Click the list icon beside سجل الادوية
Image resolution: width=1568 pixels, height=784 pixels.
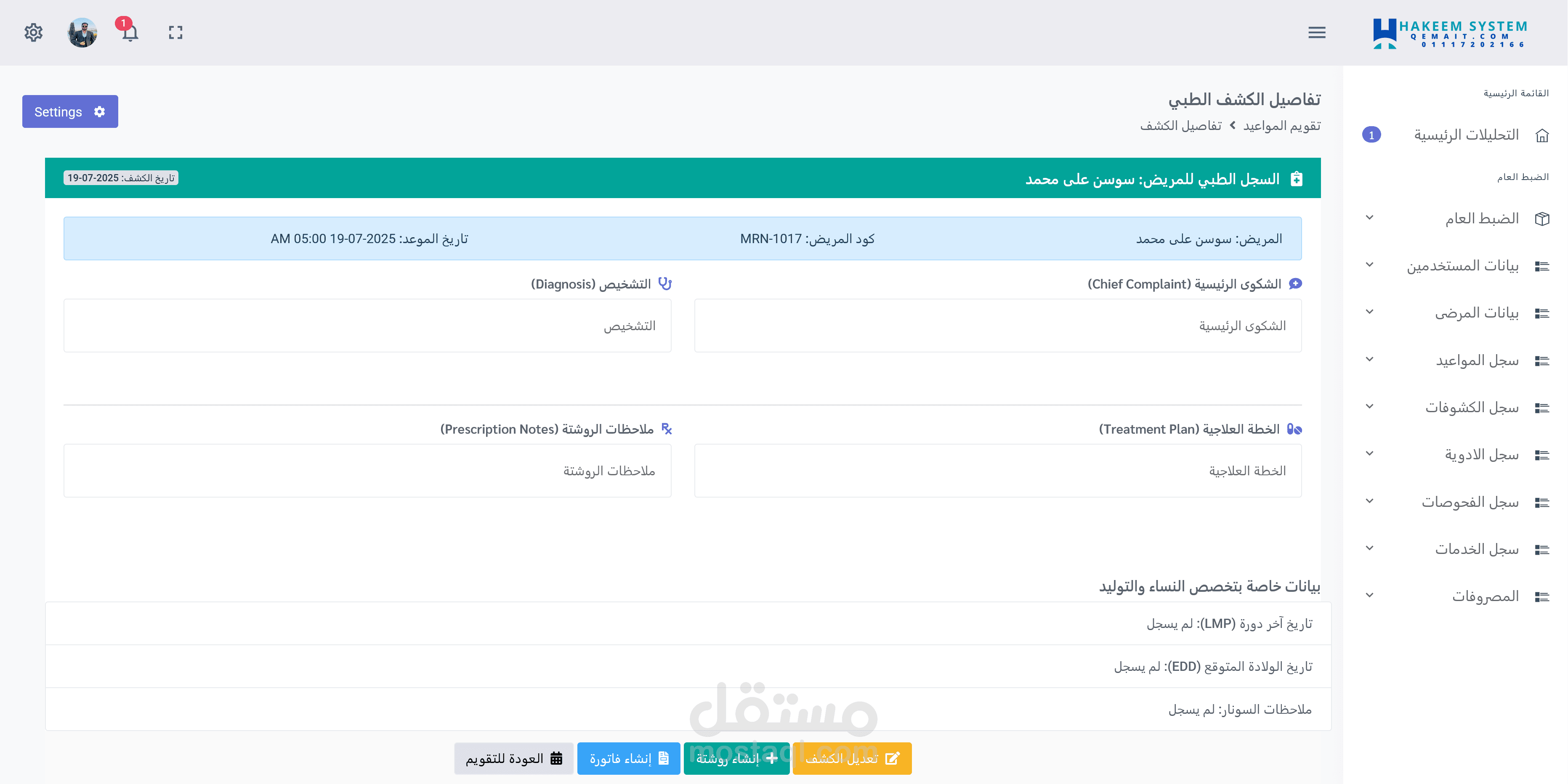pos(1542,455)
